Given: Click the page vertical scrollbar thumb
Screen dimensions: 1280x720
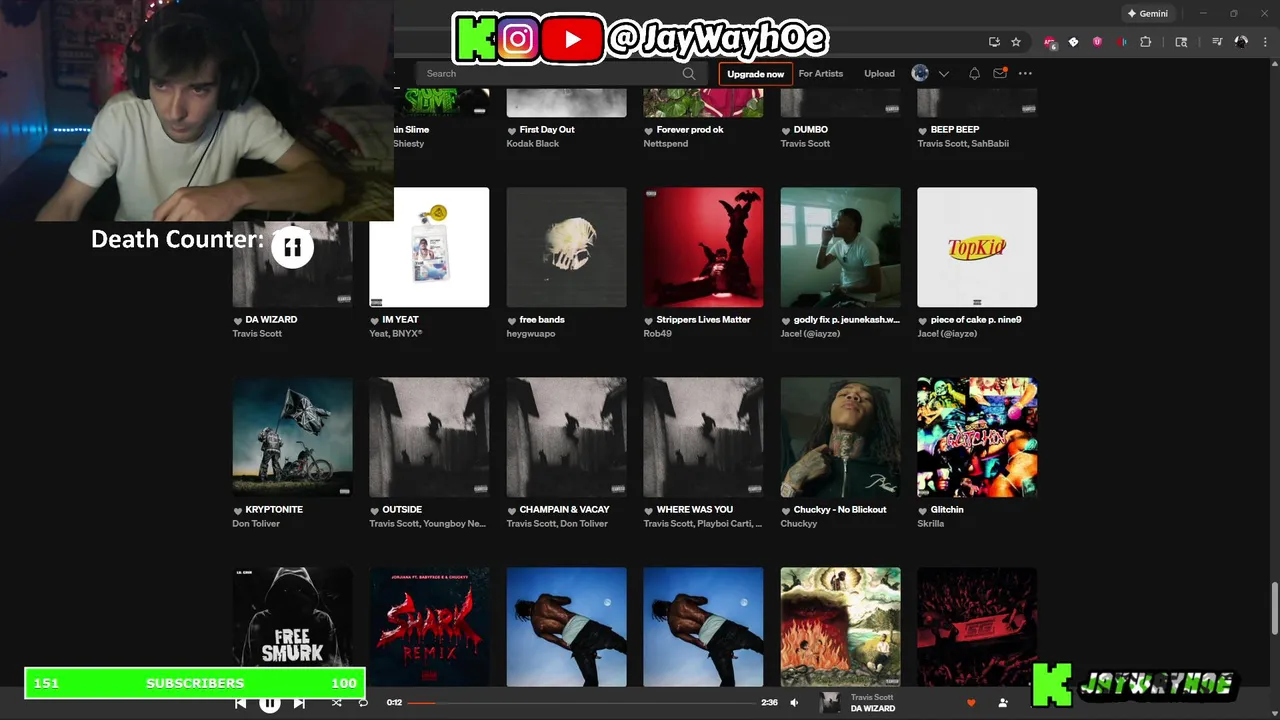Looking at the screenshot, I should coord(1274,607).
